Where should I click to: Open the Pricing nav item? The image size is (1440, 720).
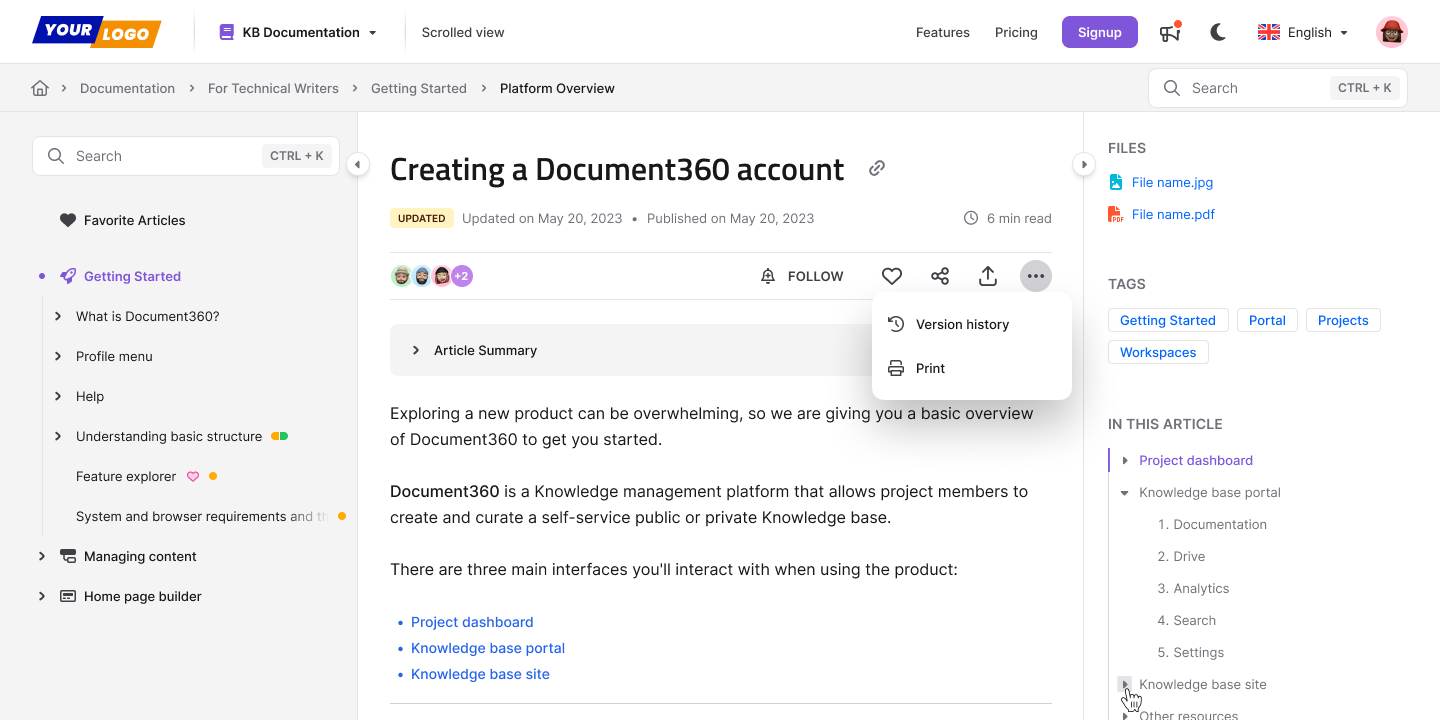click(1016, 32)
